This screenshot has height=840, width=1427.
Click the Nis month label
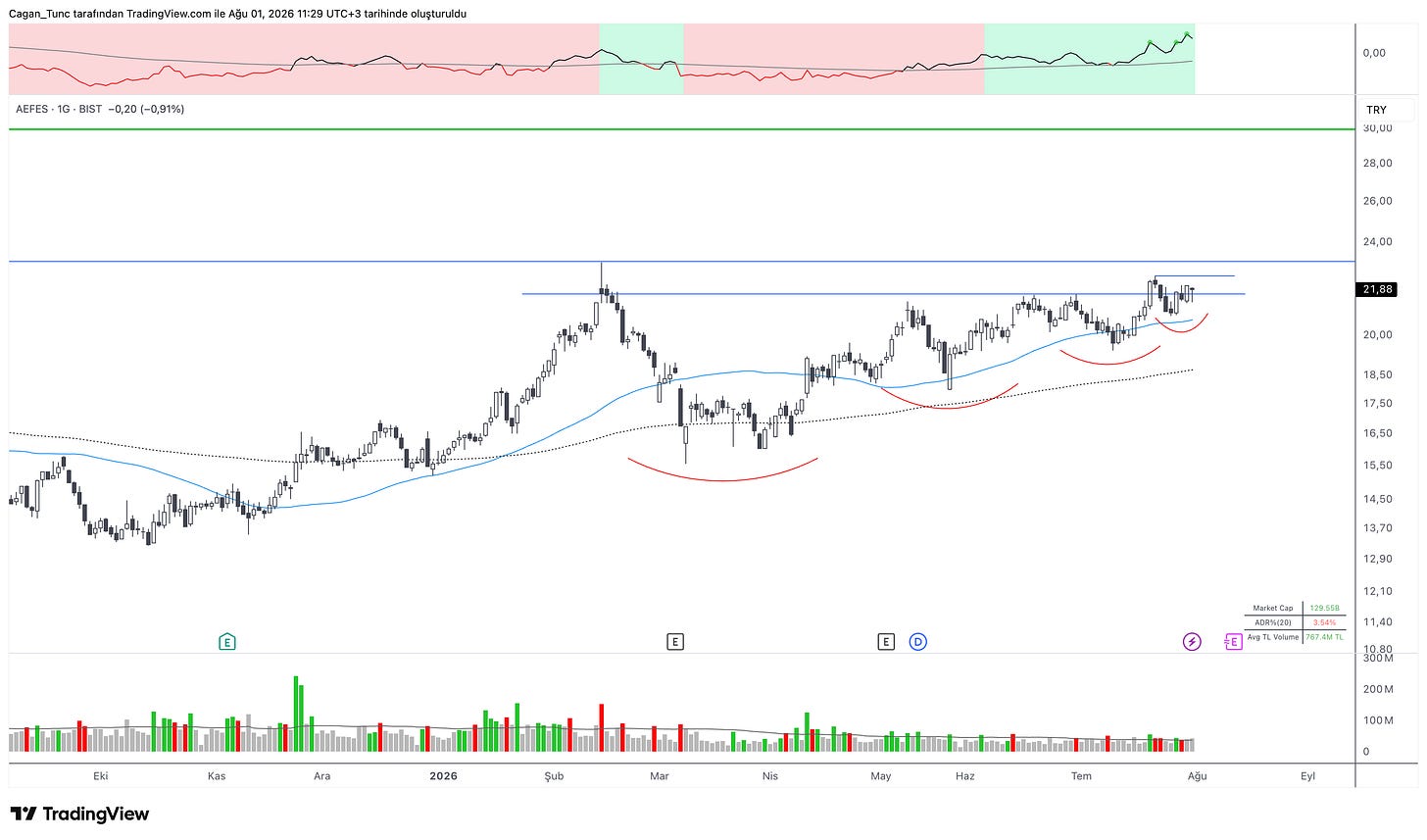[x=770, y=776]
